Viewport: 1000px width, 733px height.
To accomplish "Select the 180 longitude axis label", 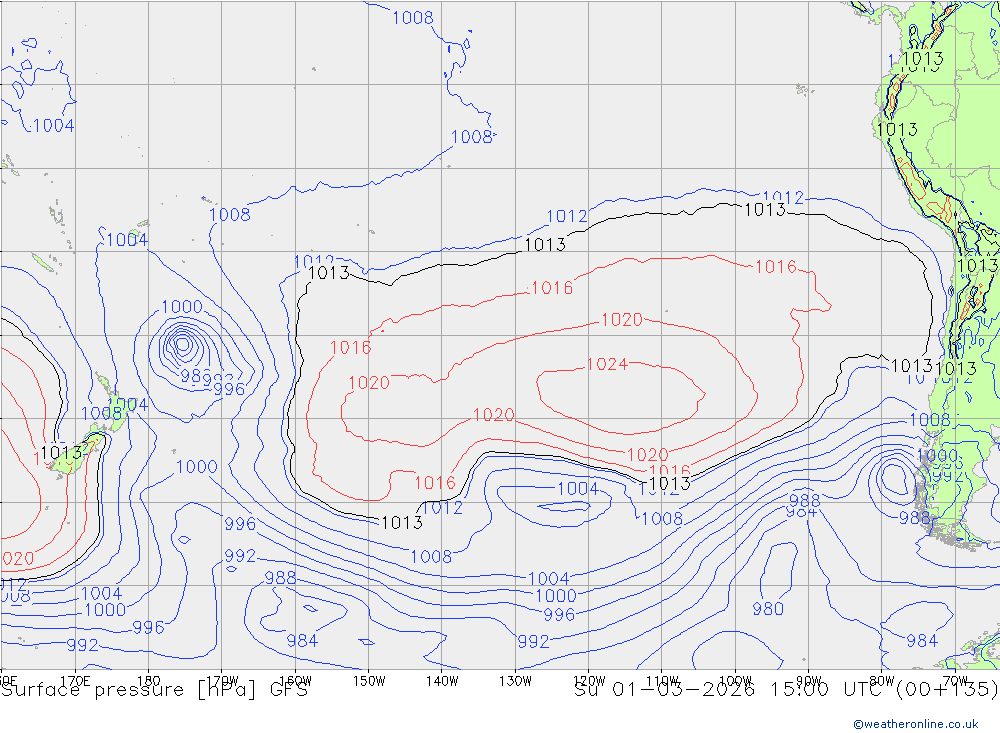I will pyautogui.click(x=149, y=681).
